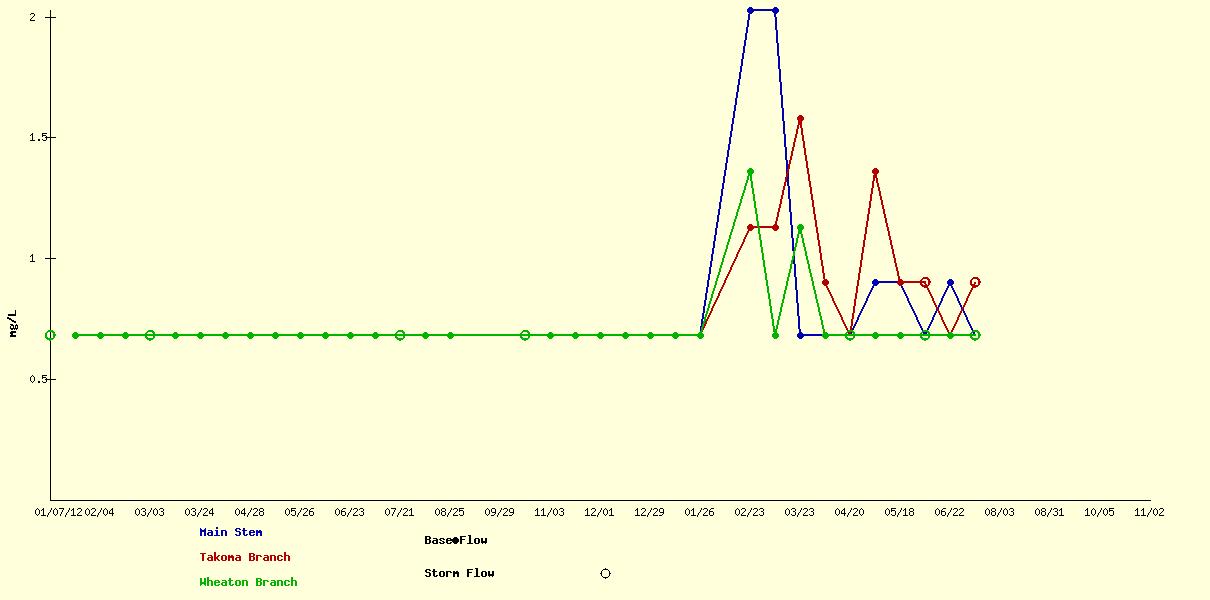This screenshot has height=600, width=1210.
Task: Click the mg/L y-axis label
Action: click(13, 323)
